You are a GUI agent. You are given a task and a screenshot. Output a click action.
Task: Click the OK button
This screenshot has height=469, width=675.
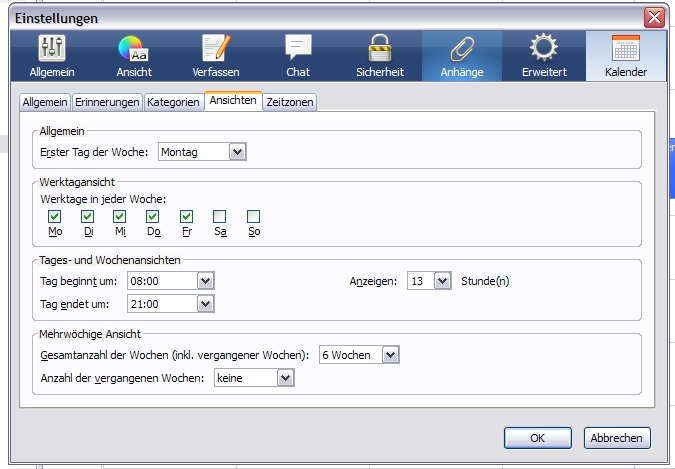537,438
